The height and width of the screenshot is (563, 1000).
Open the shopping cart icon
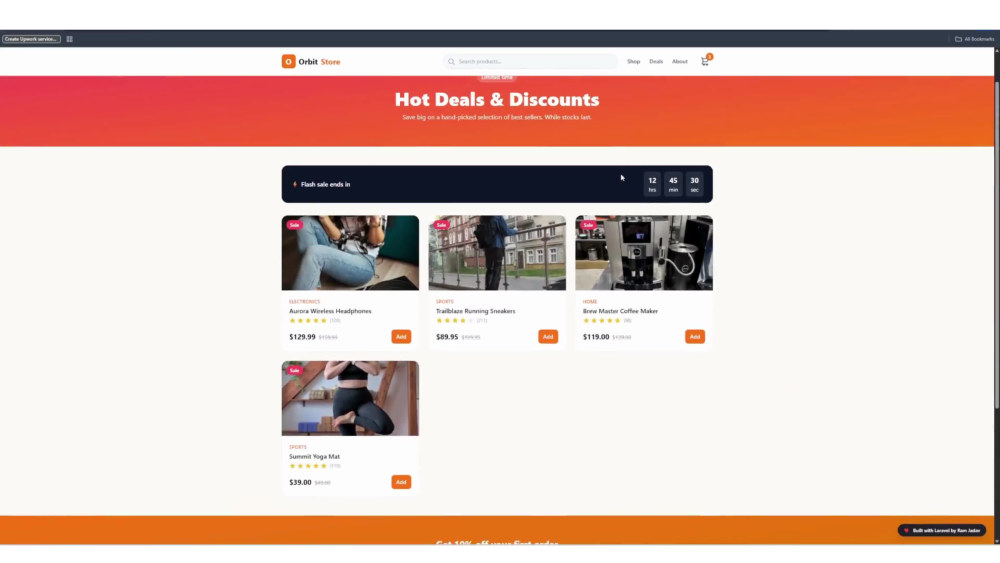tap(705, 61)
